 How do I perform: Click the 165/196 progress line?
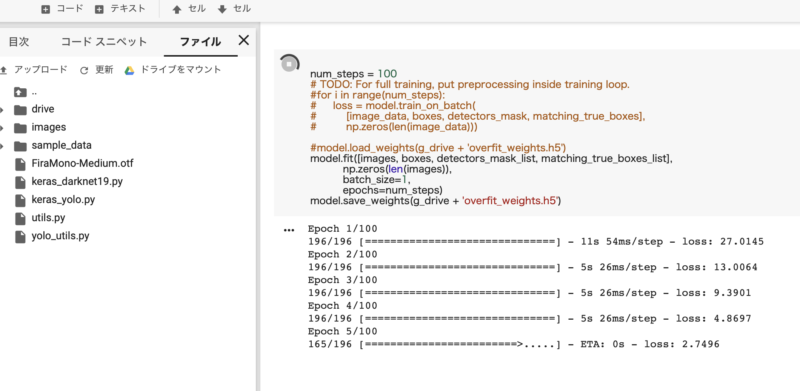(514, 344)
